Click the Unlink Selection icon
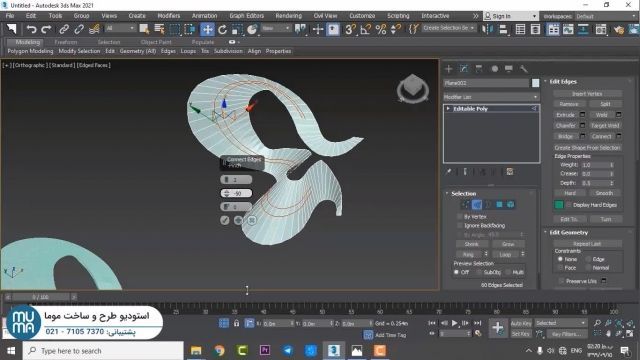 tap(79, 29)
